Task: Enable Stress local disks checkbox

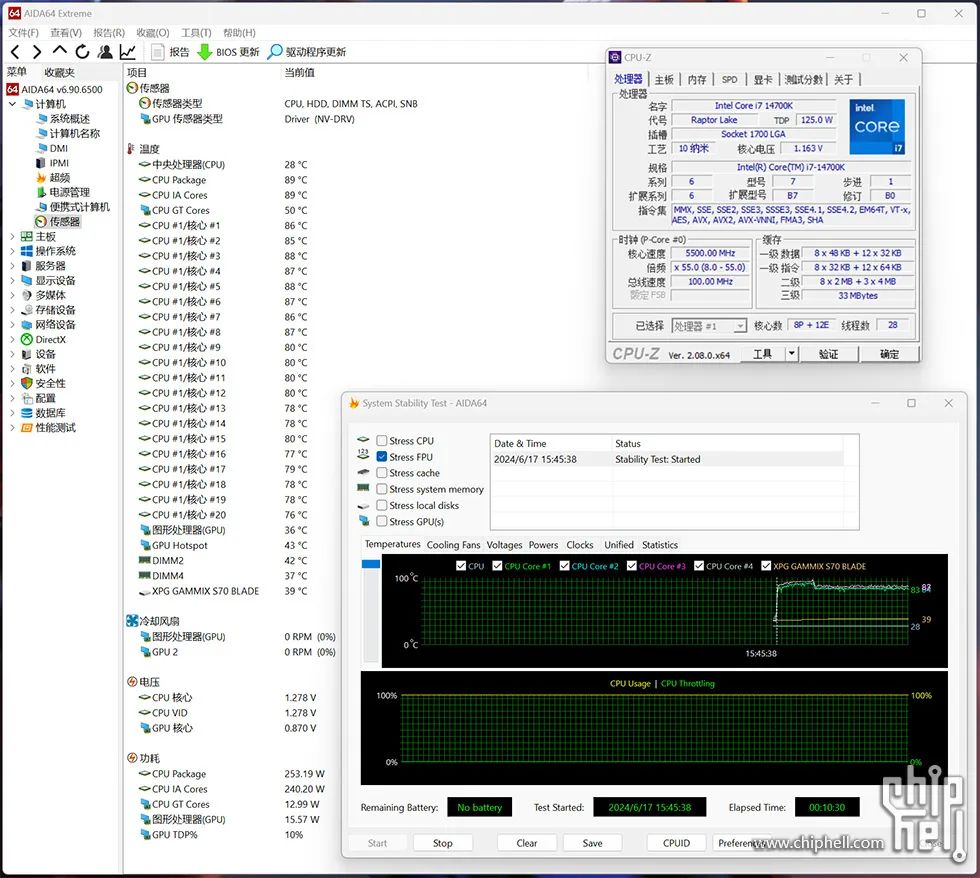Action: pos(382,505)
